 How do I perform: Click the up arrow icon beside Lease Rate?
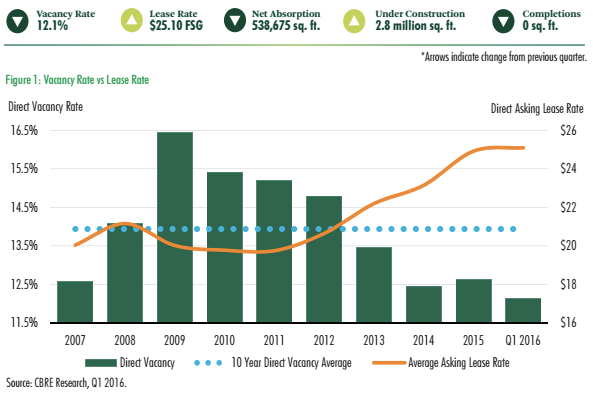132,20
